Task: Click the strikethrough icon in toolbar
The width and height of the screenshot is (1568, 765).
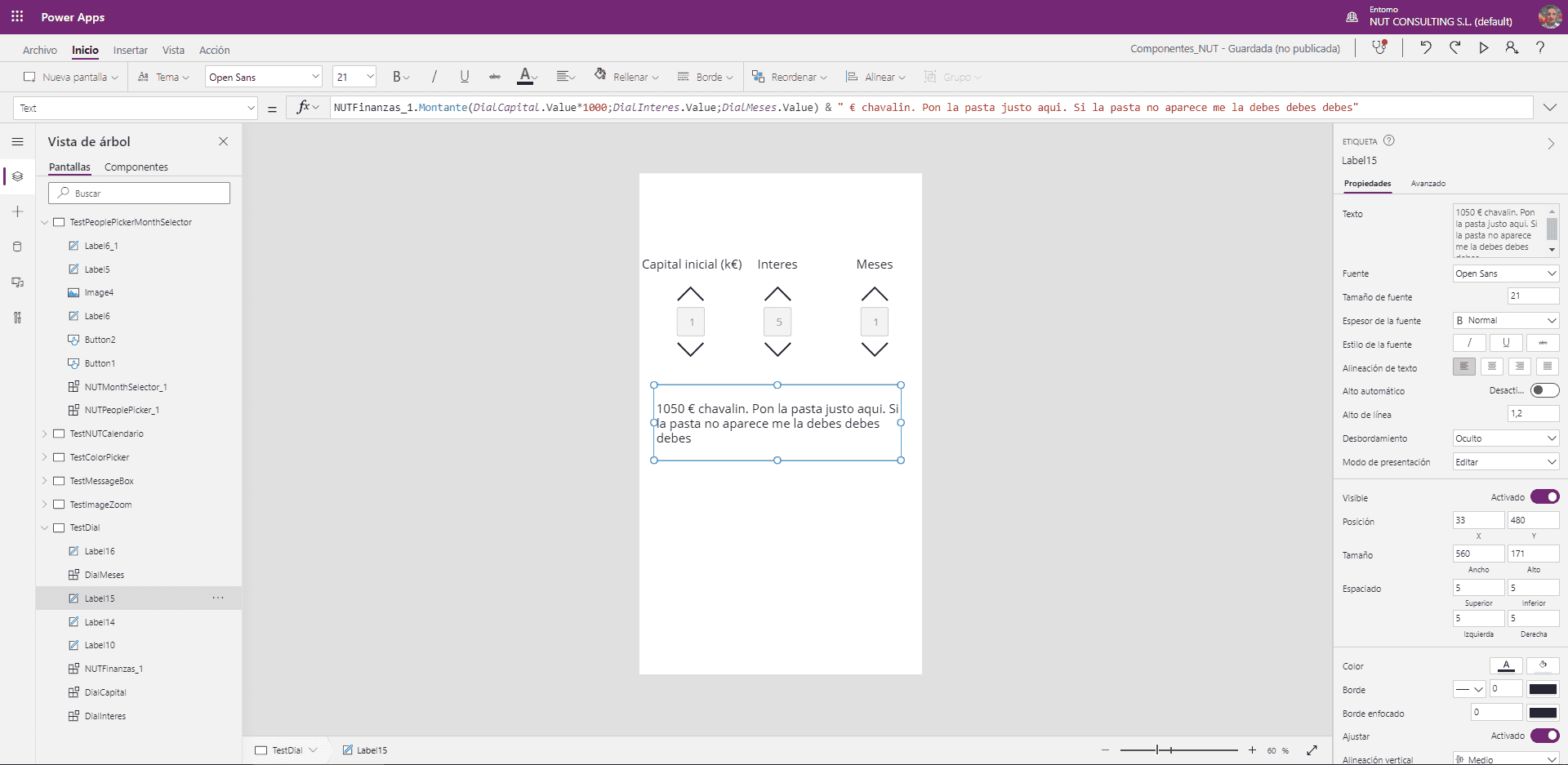Action: 495,77
